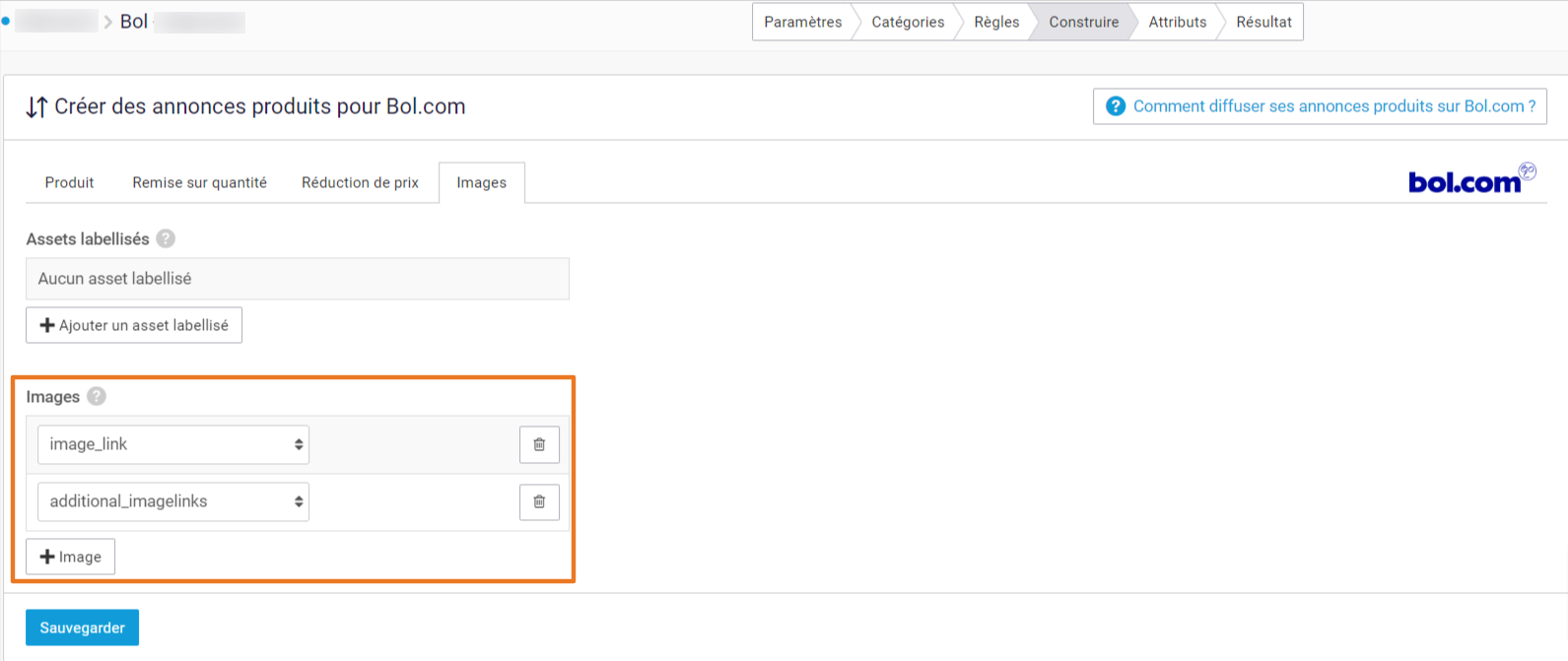Screen dimensions: 1568x661
Task: Click the Images section label
Action: point(53,396)
